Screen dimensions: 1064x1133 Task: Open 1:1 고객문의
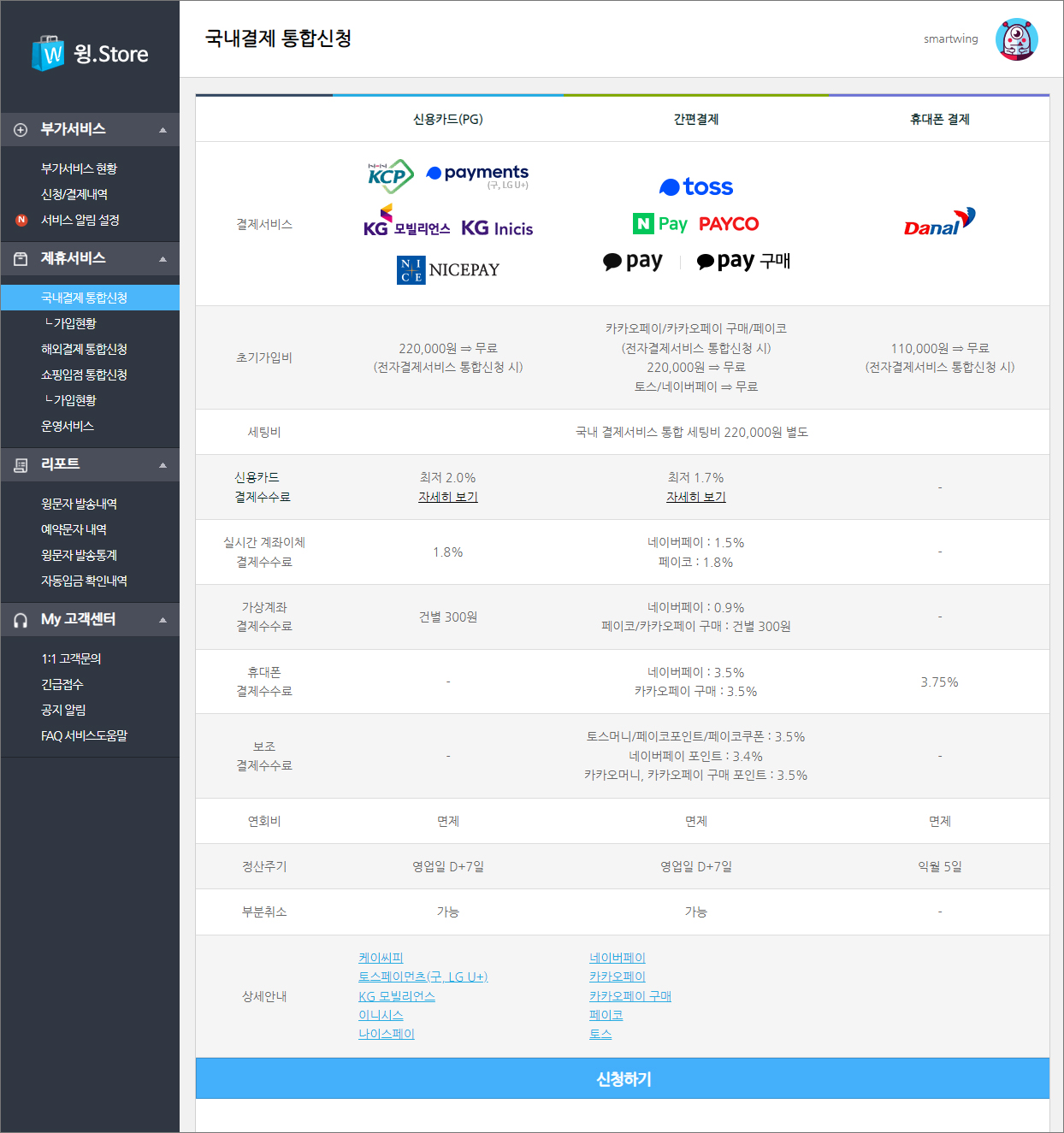click(71, 659)
